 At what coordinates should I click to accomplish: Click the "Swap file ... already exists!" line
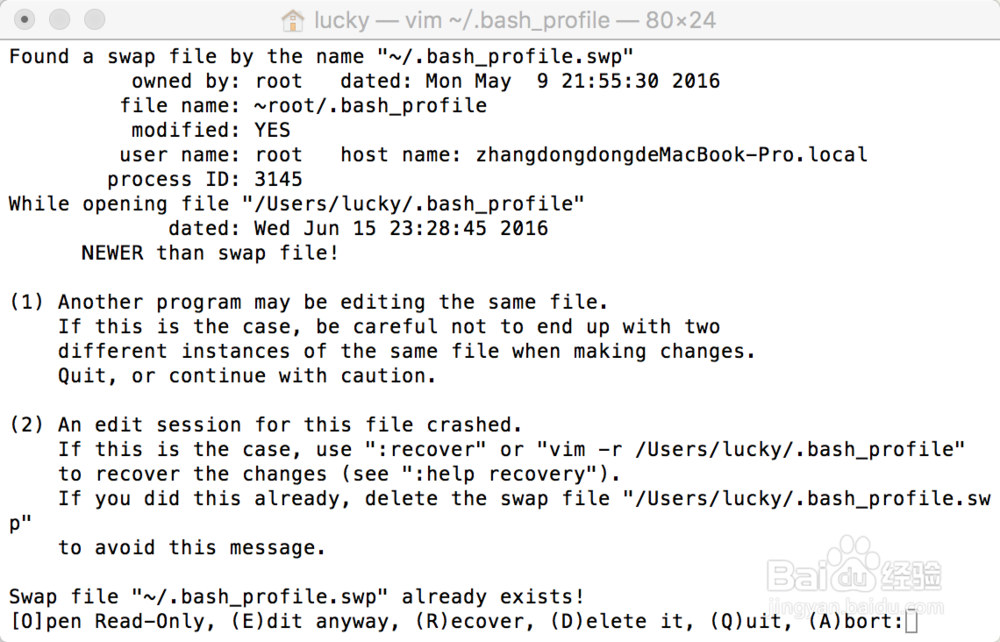pyautogui.click(x=296, y=597)
